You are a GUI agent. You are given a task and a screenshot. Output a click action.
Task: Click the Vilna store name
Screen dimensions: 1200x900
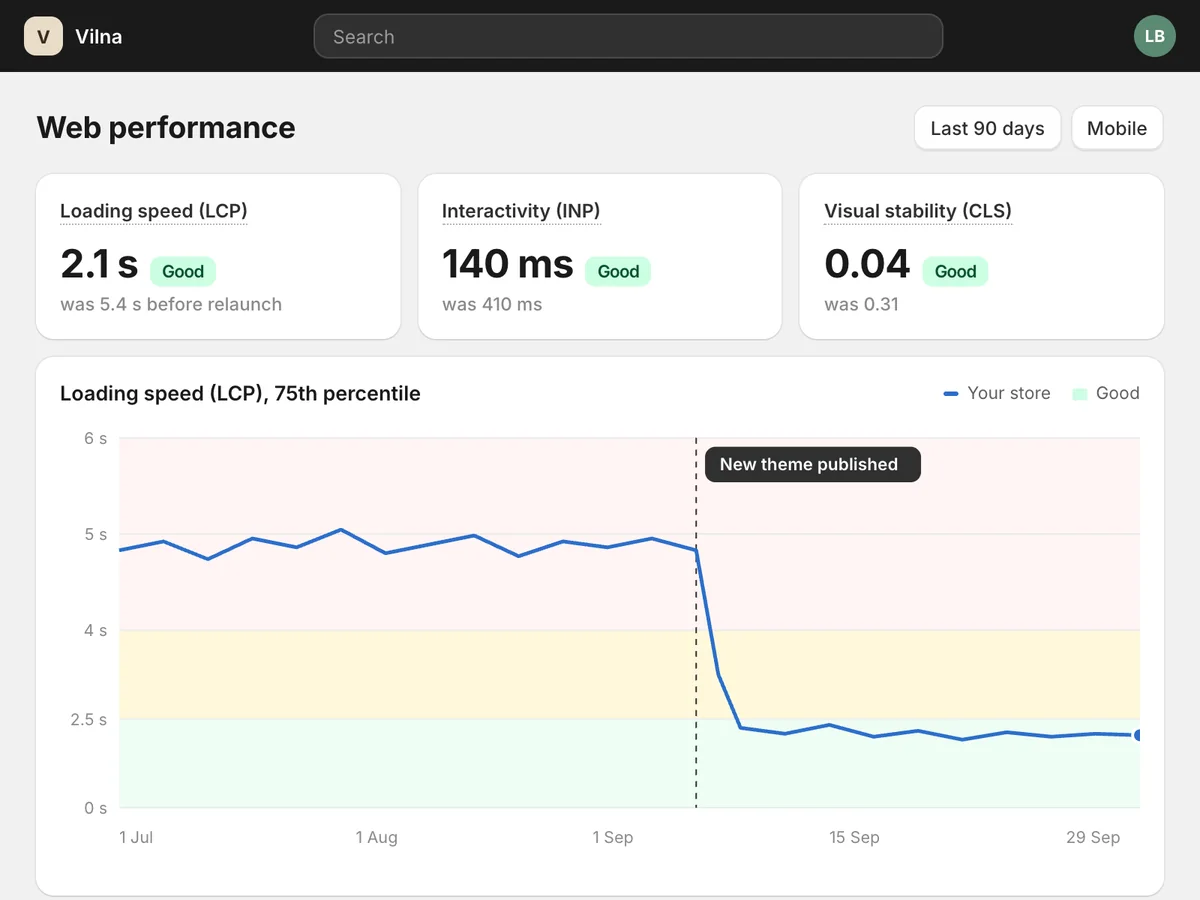point(99,37)
